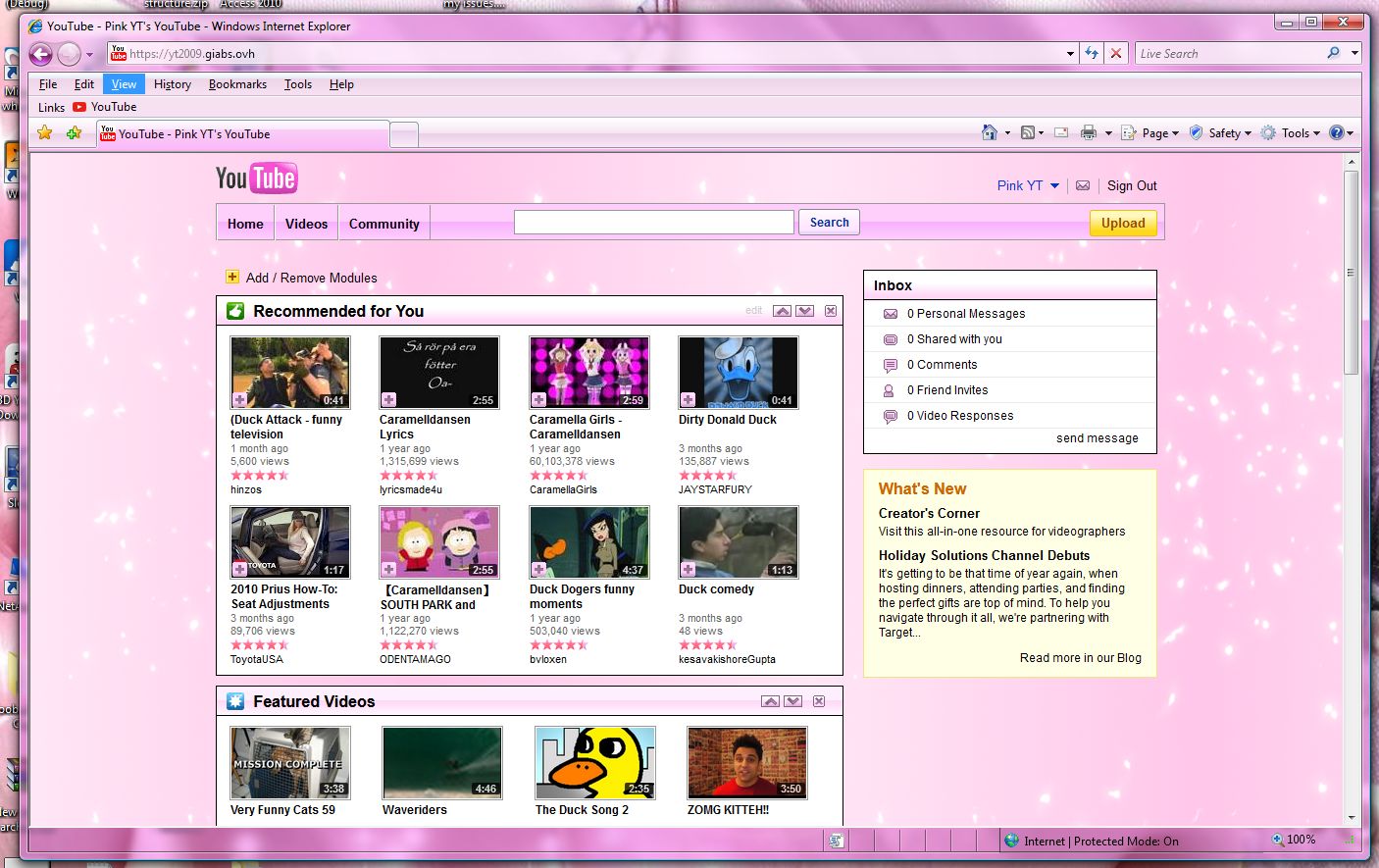Move Featured Videos module up
This screenshot has width=1379, height=868.
(770, 701)
